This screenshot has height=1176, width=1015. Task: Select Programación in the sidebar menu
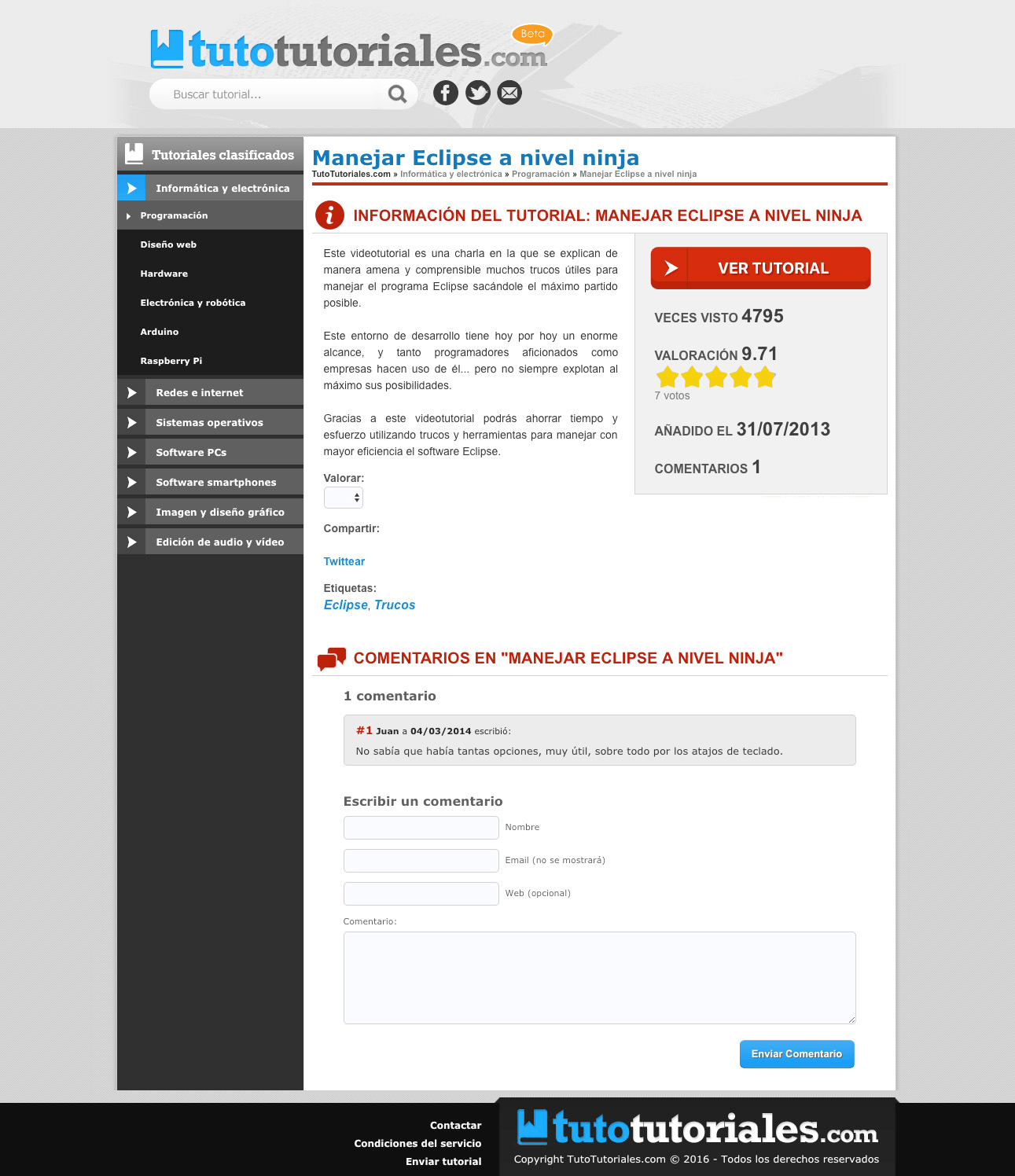click(x=174, y=215)
